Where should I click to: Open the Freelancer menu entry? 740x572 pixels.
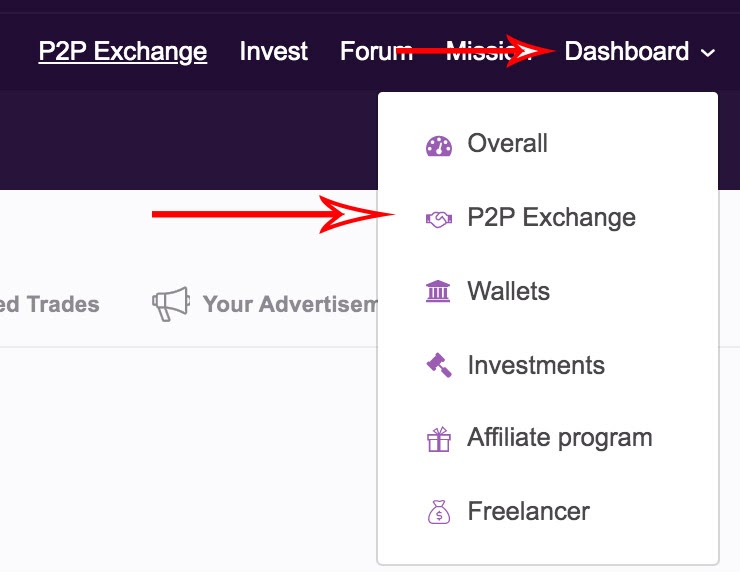[528, 511]
